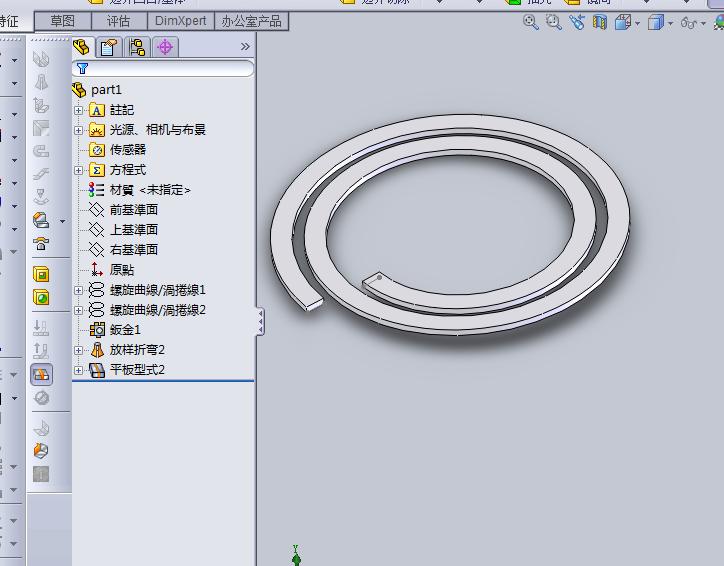Select the Jog tool icon
This screenshot has height=566, width=724.
(x=41, y=174)
